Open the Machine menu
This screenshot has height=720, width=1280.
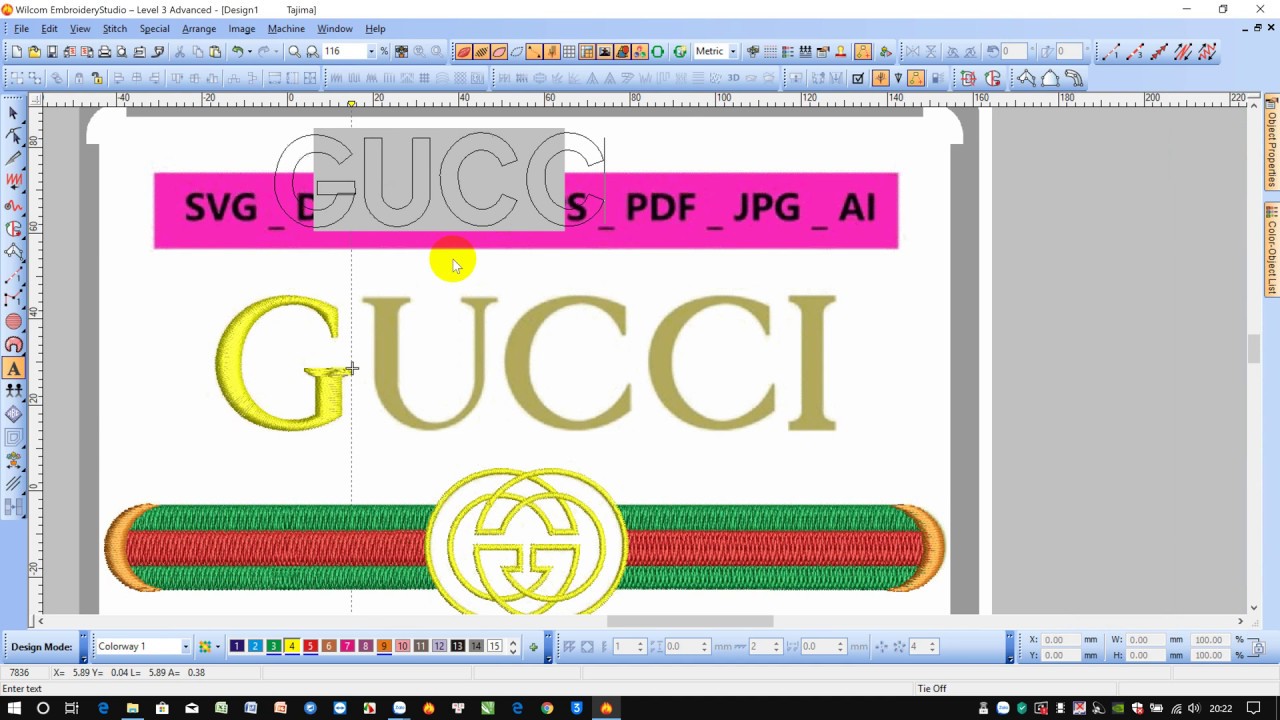286,28
